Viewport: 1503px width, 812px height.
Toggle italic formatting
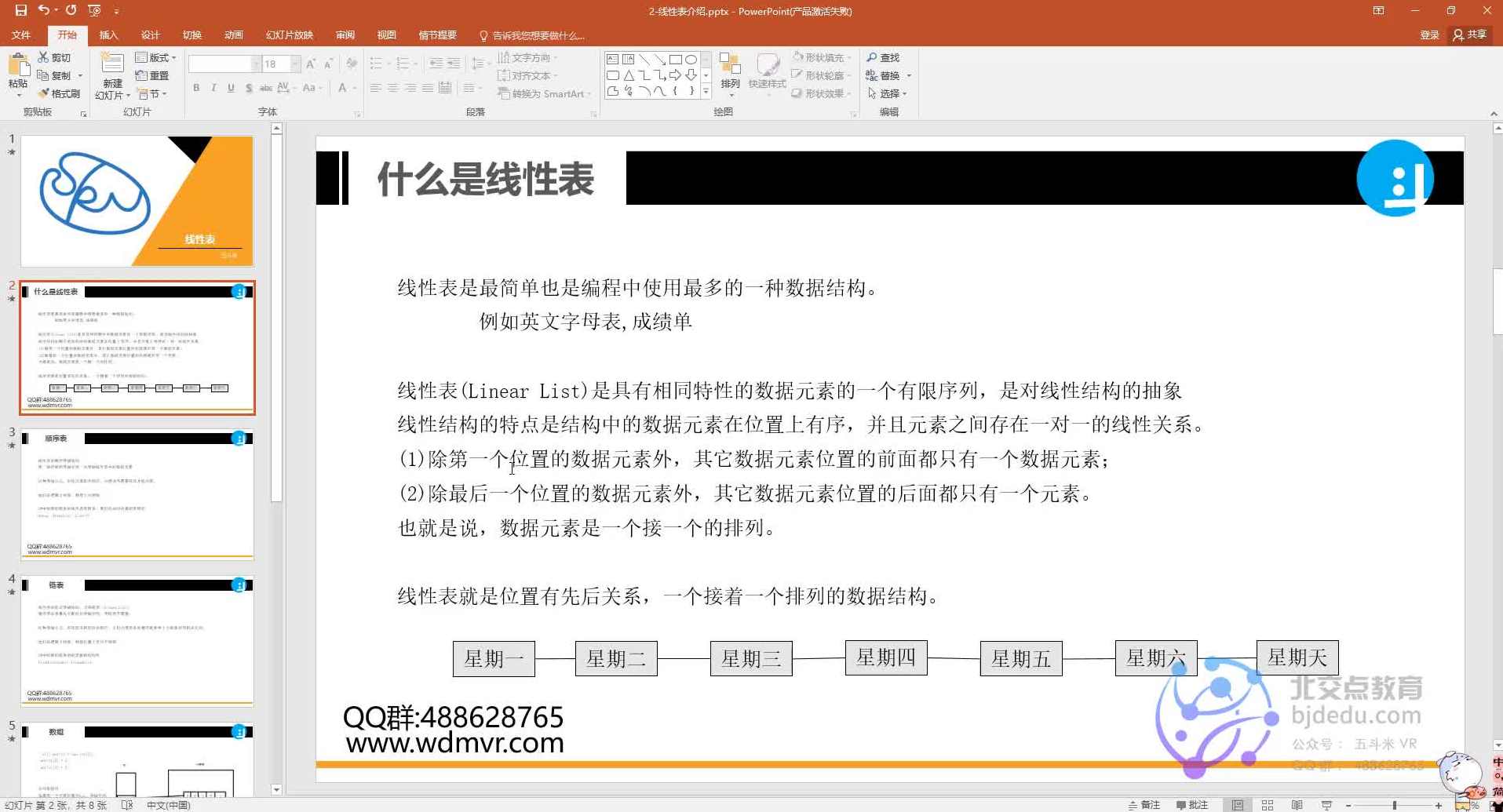click(x=213, y=88)
